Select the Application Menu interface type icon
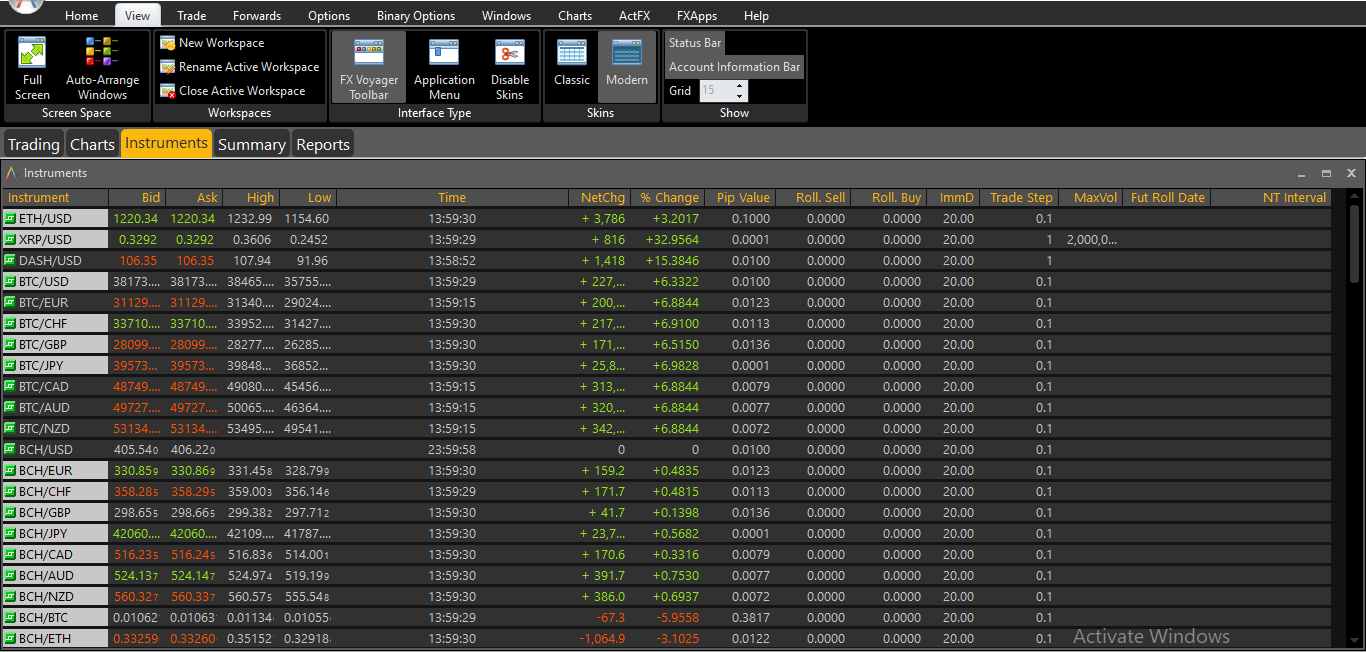 tap(443, 67)
